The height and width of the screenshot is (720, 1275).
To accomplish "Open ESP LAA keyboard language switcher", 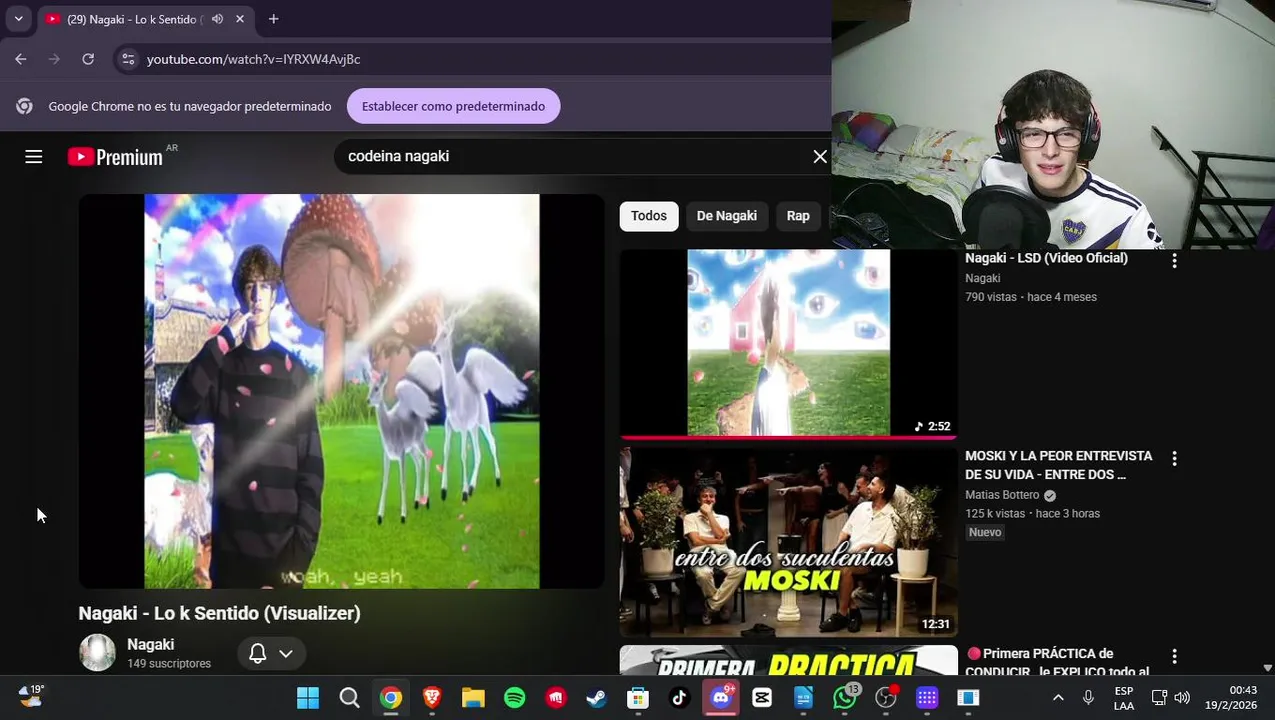I will [x=1124, y=698].
